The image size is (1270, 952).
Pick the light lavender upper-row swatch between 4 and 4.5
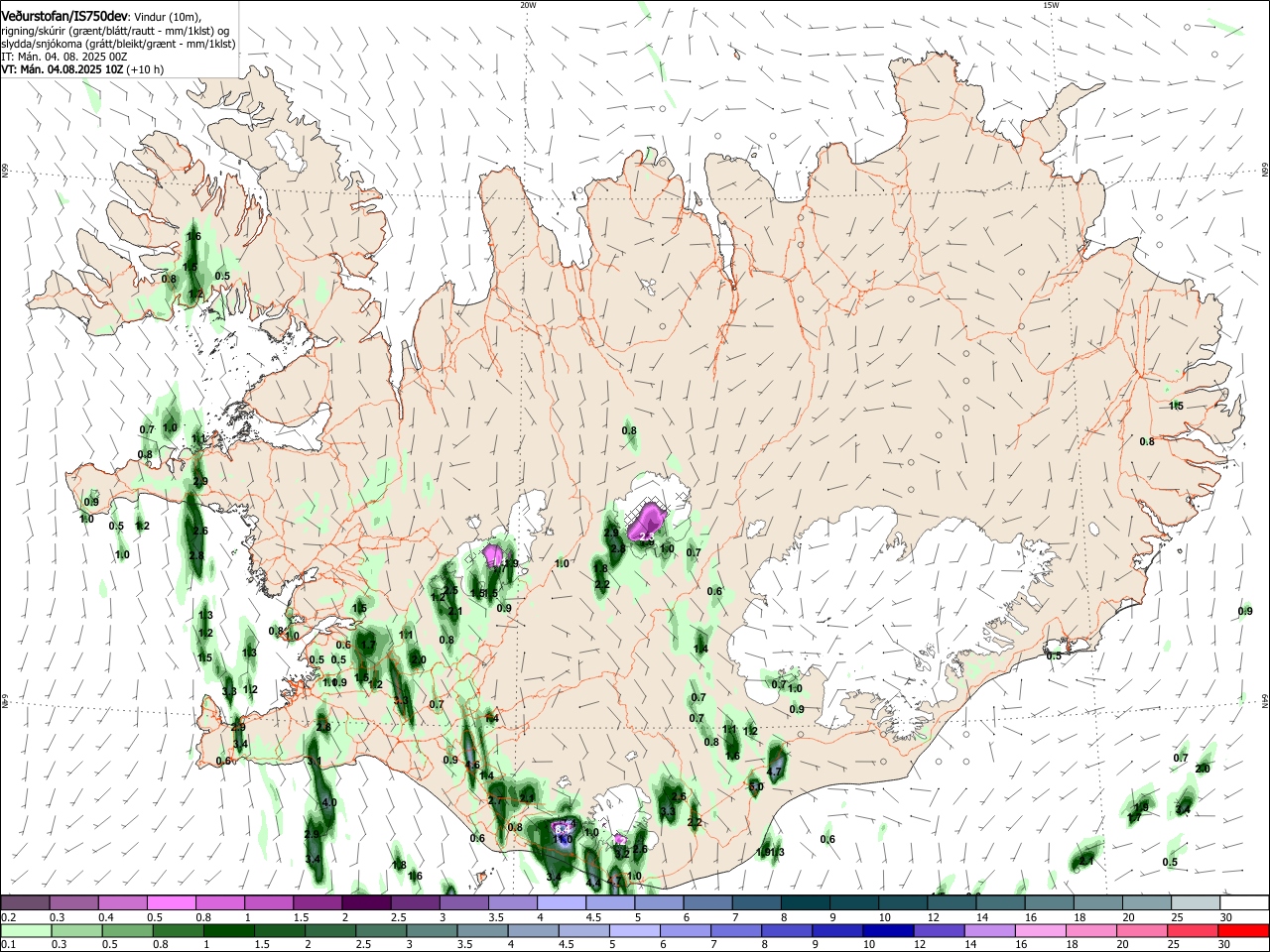point(561,902)
